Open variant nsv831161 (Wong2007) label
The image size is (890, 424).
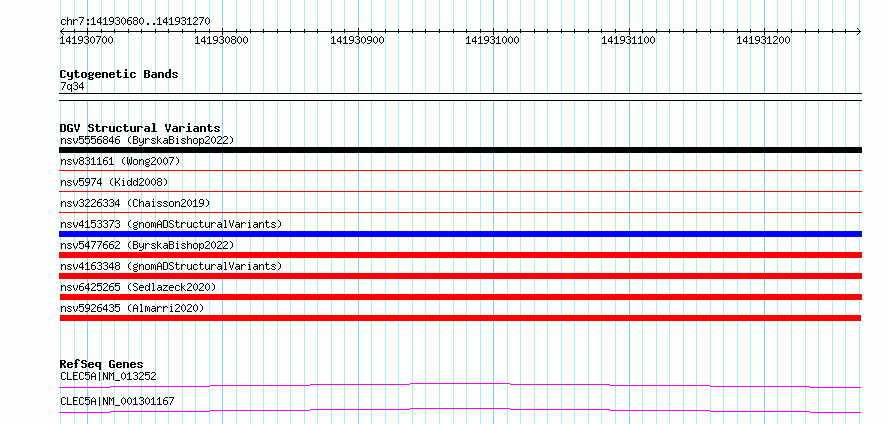point(120,161)
